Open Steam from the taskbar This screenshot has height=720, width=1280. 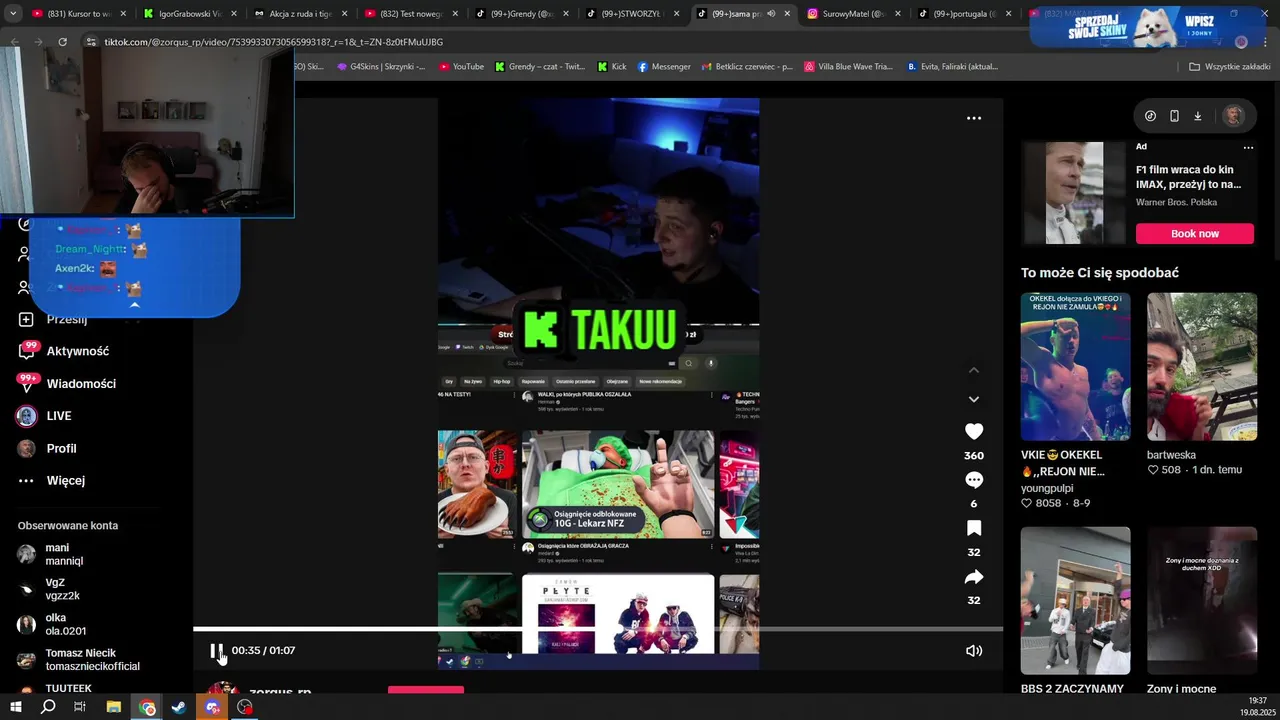tap(179, 707)
